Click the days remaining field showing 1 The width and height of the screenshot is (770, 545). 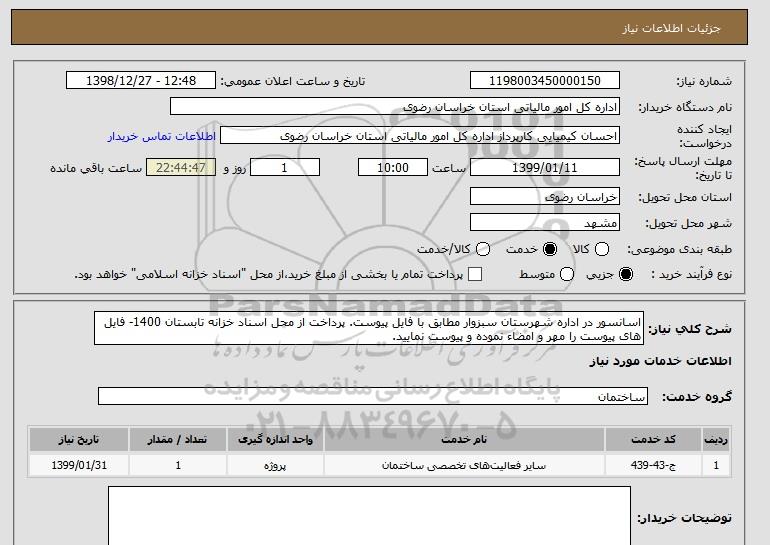(285, 167)
